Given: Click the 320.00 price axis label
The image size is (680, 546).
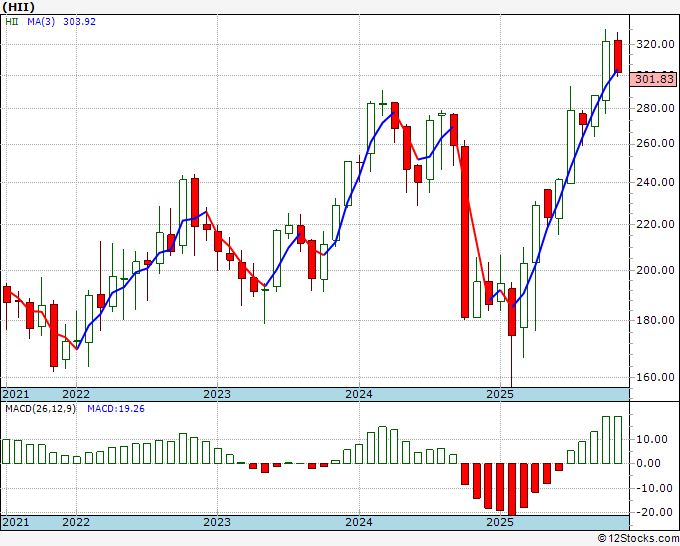Looking at the screenshot, I should 655,44.
